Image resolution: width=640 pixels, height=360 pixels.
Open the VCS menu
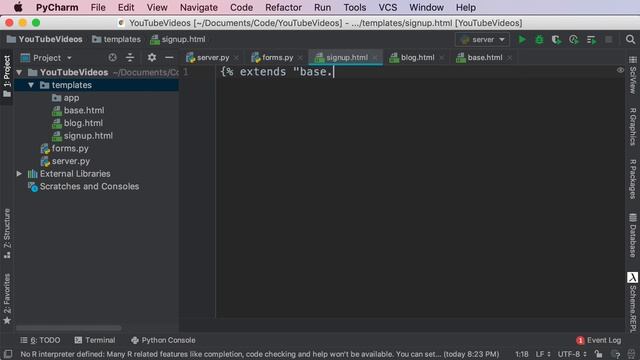(387, 7)
